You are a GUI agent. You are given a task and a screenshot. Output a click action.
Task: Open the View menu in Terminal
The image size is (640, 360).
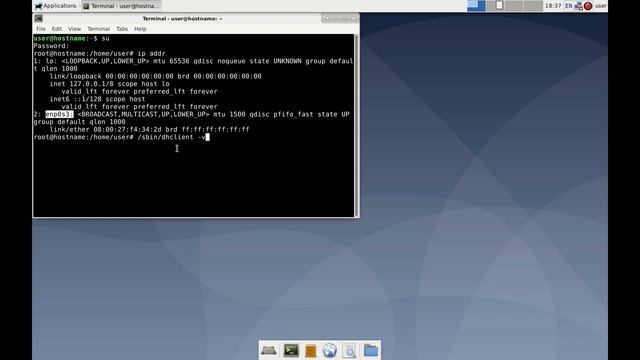[74, 29]
